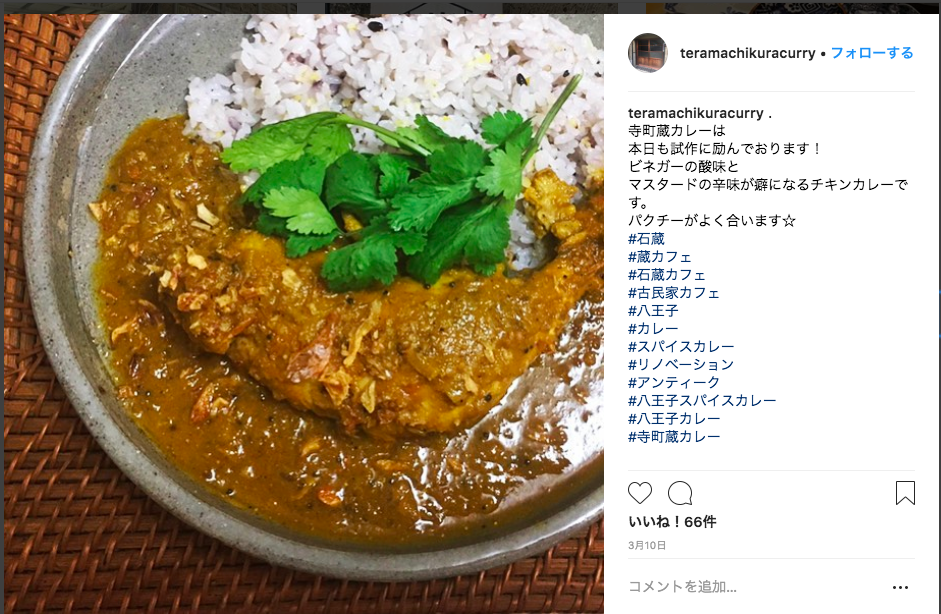The height and width of the screenshot is (614, 941).
Task: Open the teramachikuracurry profile avatar
Action: pos(648,53)
